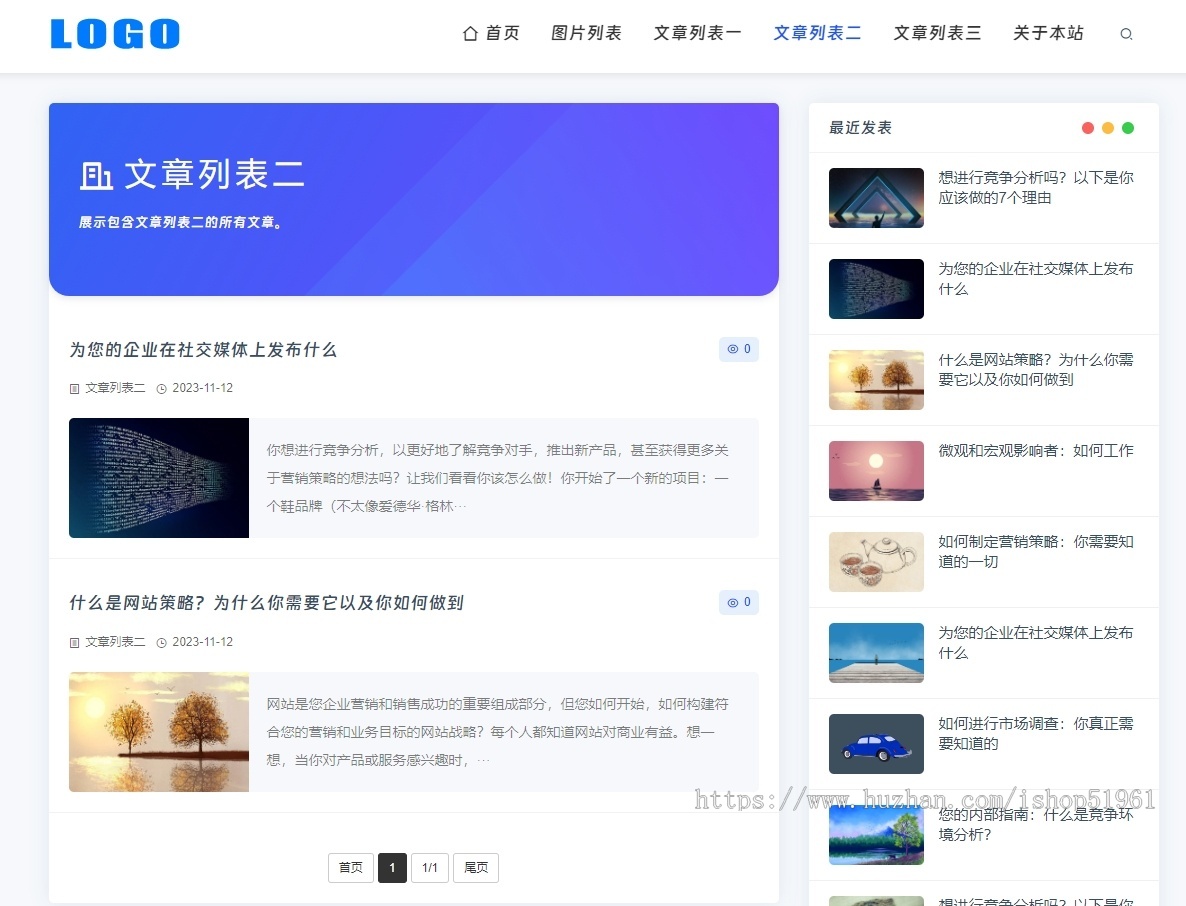Click date 2023-11-12 under first article

[203, 388]
